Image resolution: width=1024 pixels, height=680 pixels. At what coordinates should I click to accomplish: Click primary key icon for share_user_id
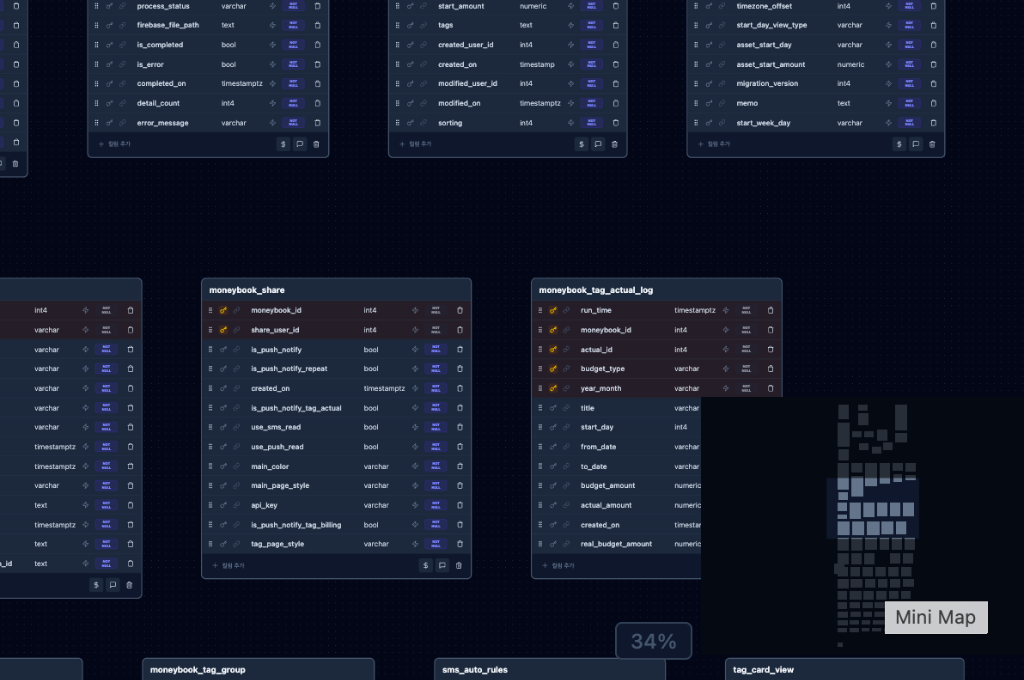pos(224,330)
